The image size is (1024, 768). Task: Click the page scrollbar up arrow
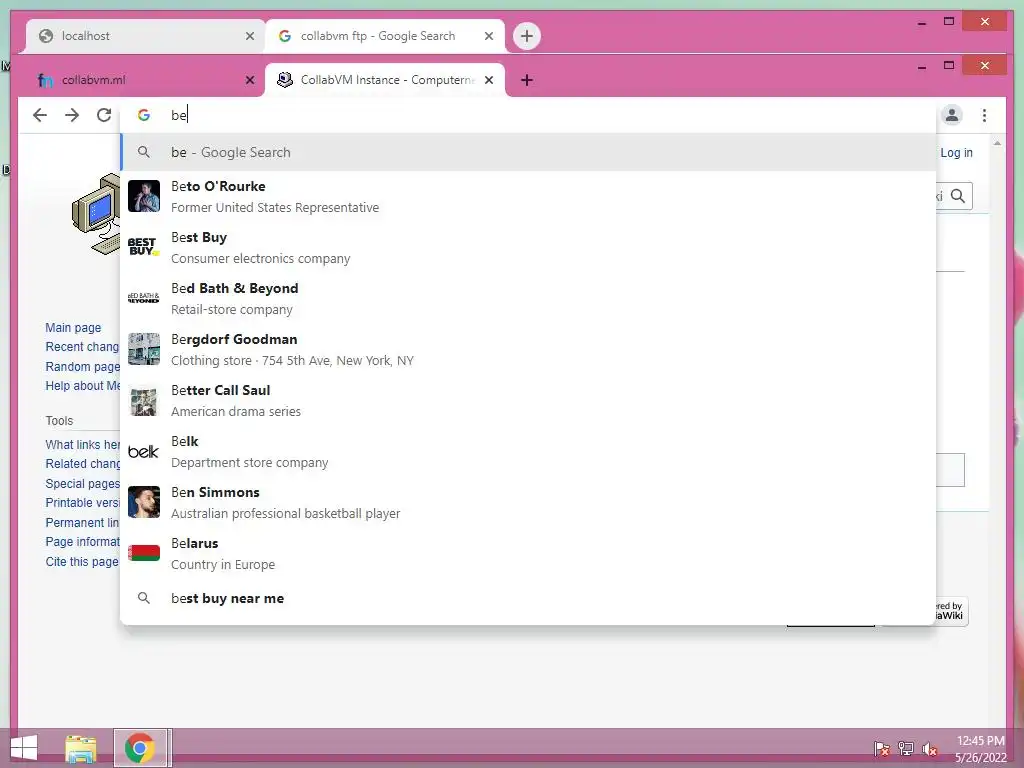997,142
